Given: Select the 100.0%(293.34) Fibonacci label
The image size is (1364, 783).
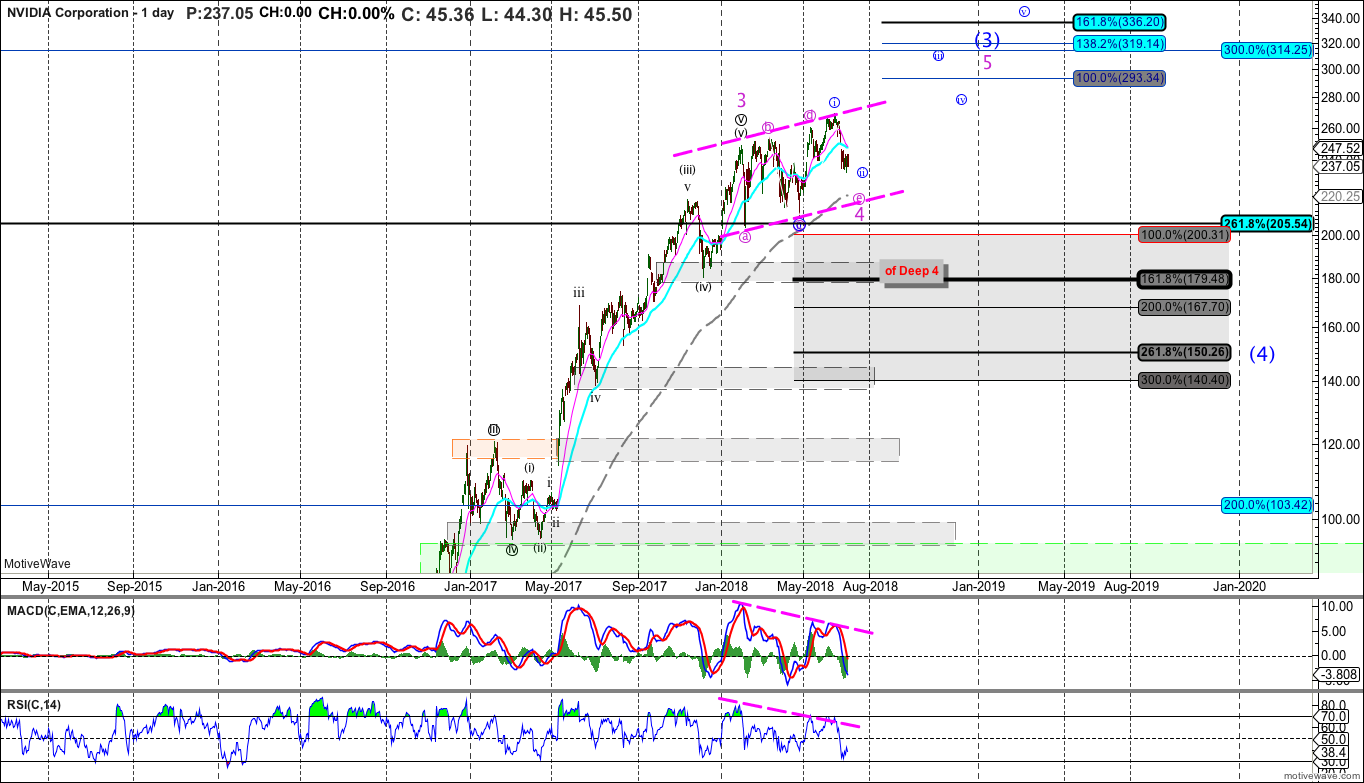Looking at the screenshot, I should 1120,78.
